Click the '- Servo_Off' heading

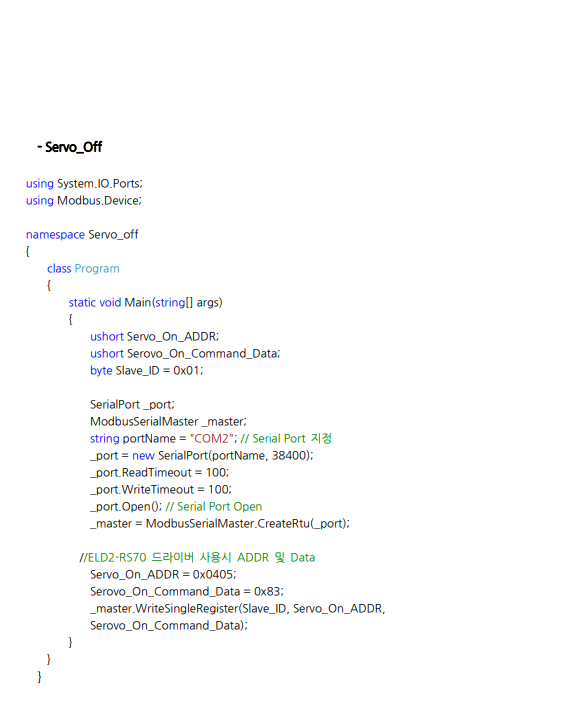(70, 147)
